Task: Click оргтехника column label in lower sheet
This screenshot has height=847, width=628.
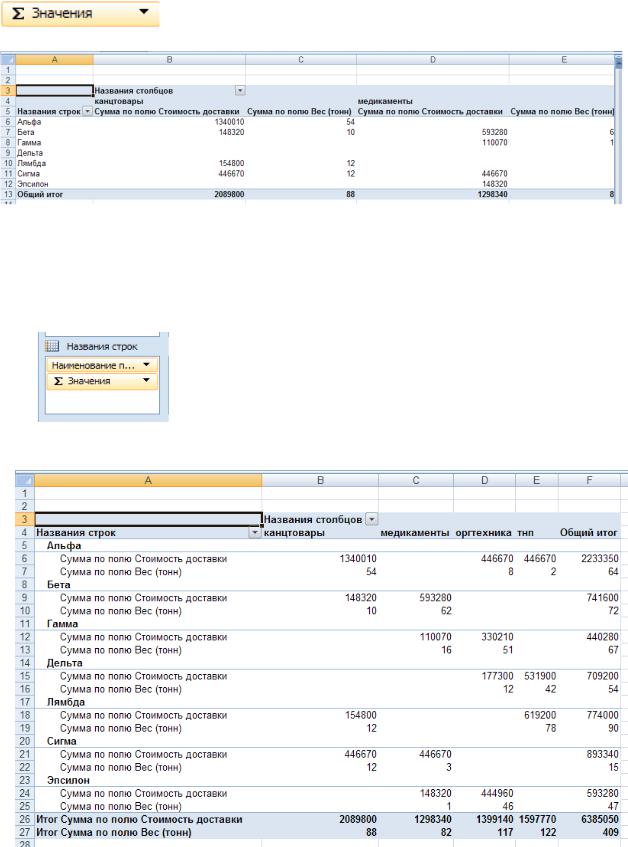Action: coord(483,533)
